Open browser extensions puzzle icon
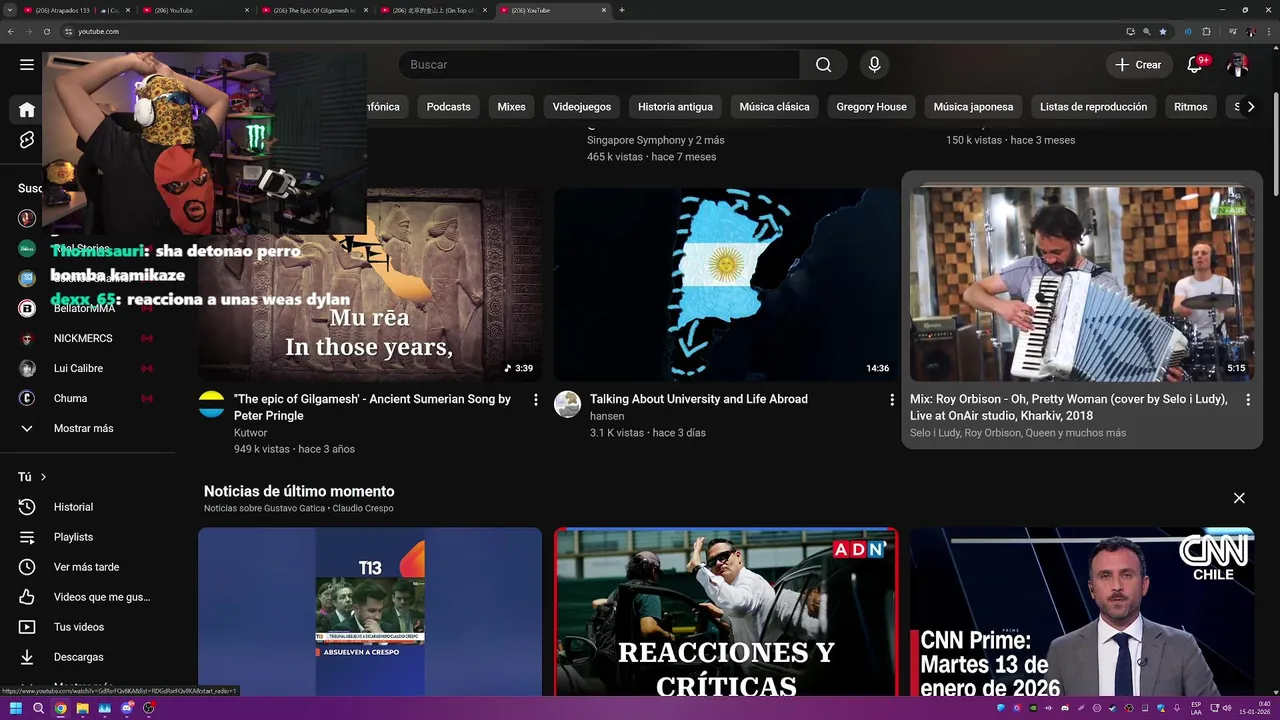The image size is (1280, 720). click(x=1206, y=31)
